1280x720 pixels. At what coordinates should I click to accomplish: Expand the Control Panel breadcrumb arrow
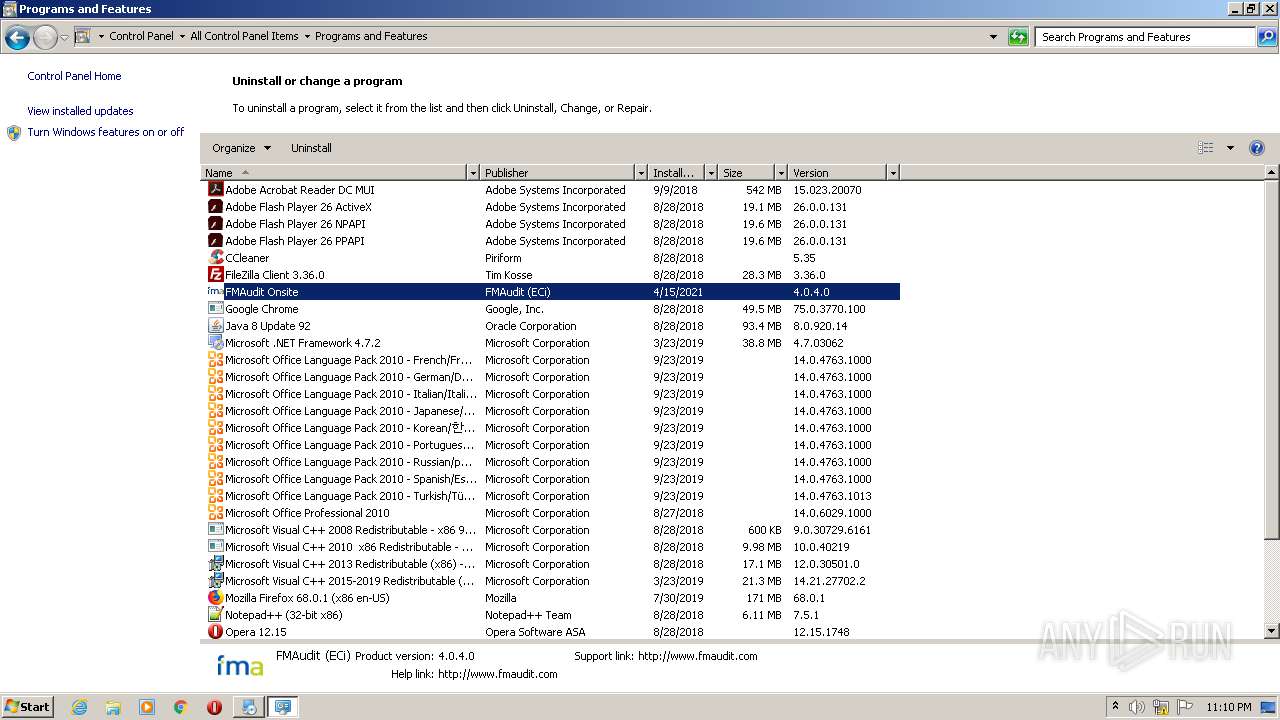click(182, 36)
